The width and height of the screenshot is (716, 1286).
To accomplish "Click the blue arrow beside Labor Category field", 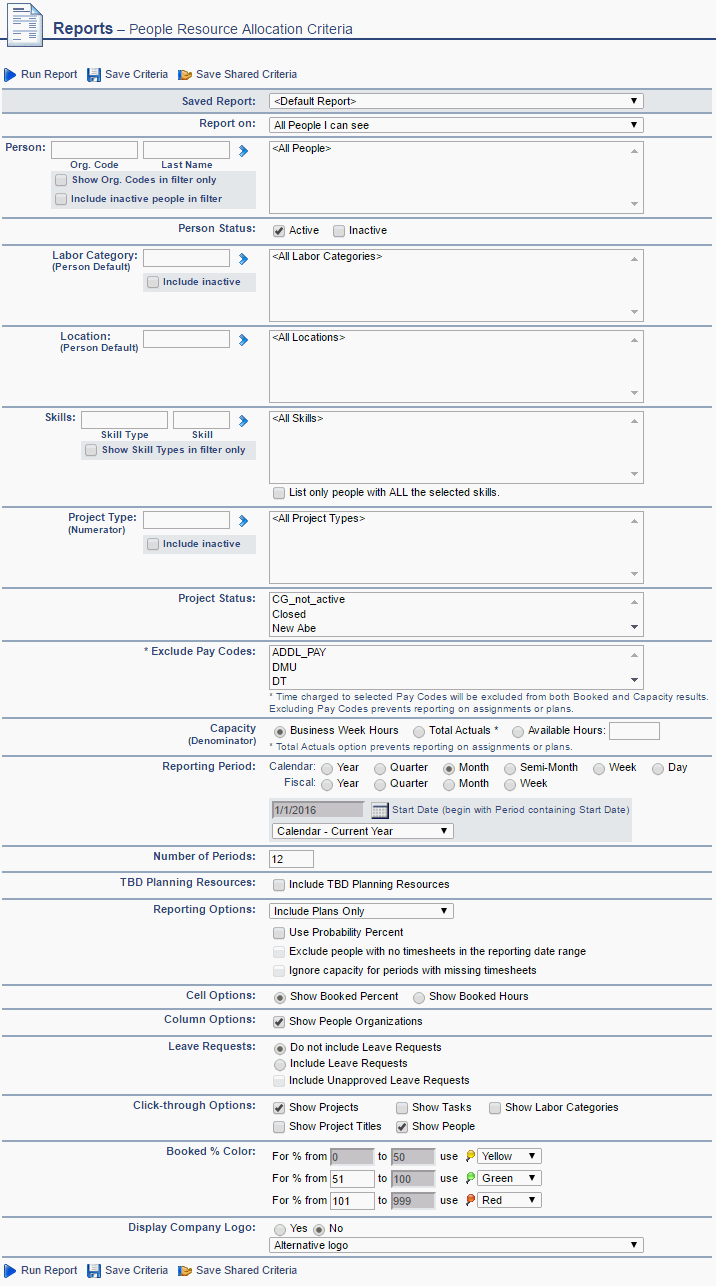I will click(x=242, y=259).
